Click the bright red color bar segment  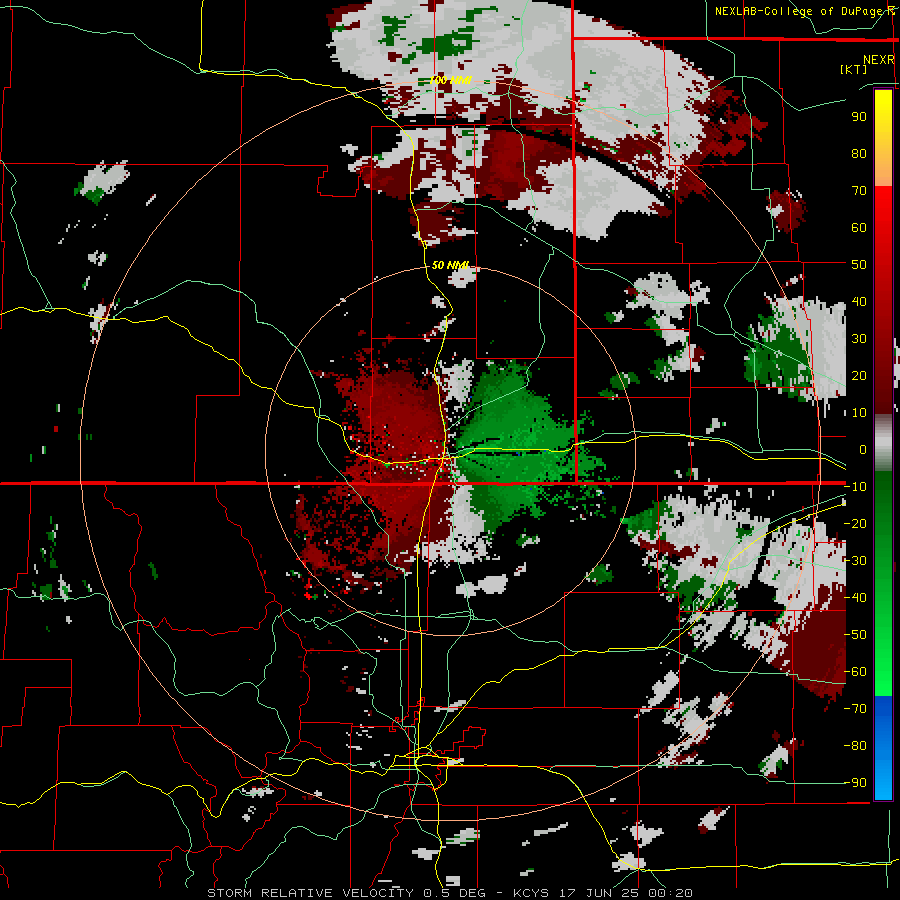point(883,227)
